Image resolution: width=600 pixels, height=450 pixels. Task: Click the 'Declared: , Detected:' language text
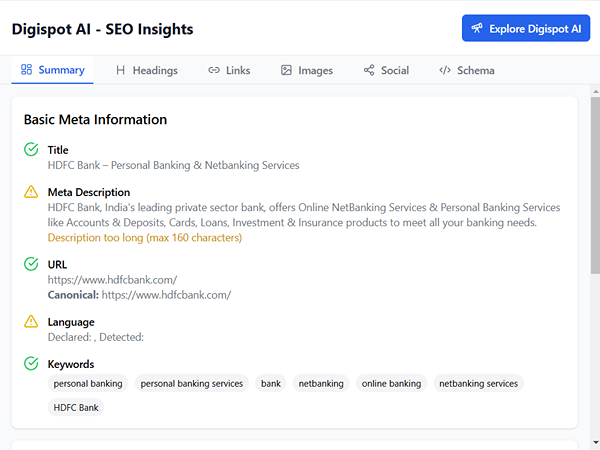click(96, 337)
